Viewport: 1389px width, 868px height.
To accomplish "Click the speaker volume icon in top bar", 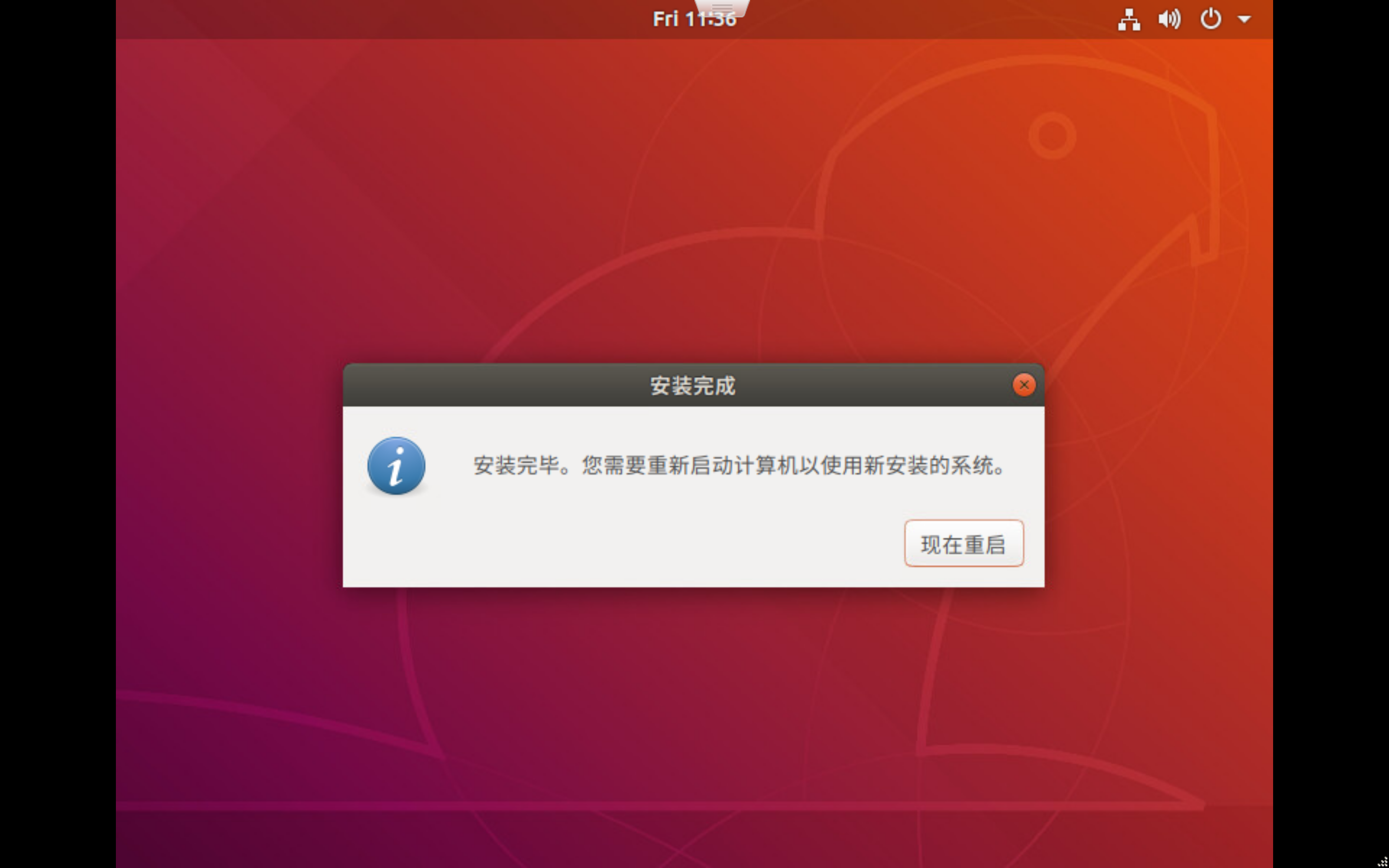I will pos(1169,19).
